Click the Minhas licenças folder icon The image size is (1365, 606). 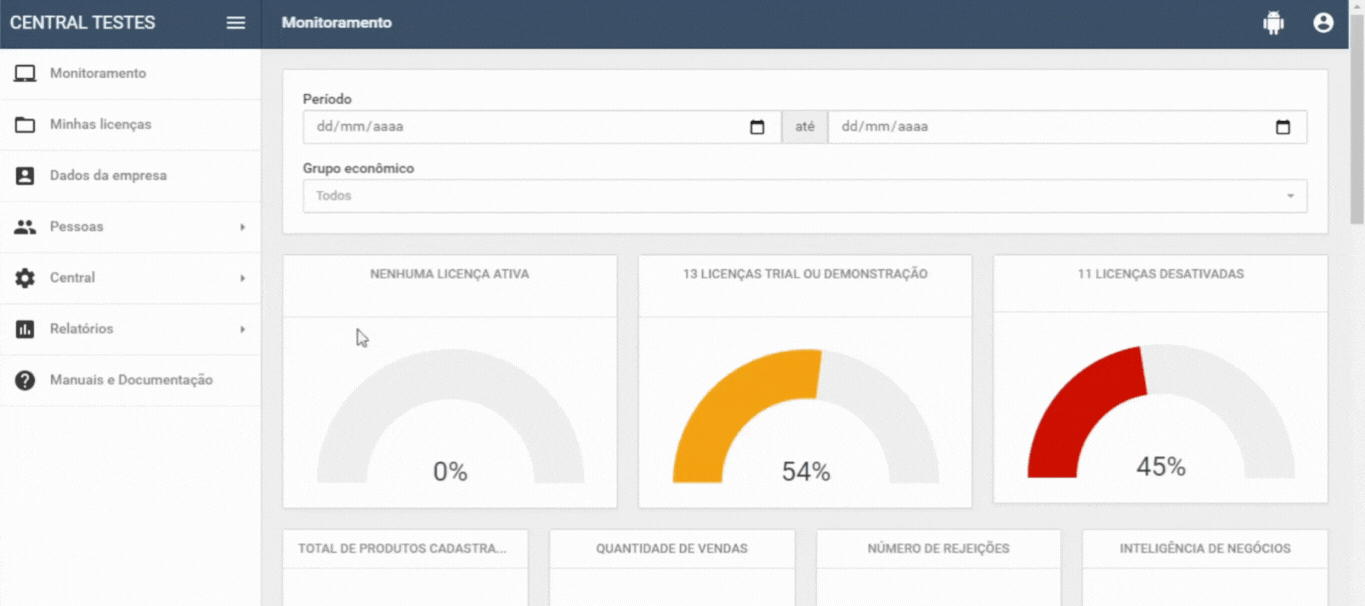(x=25, y=125)
